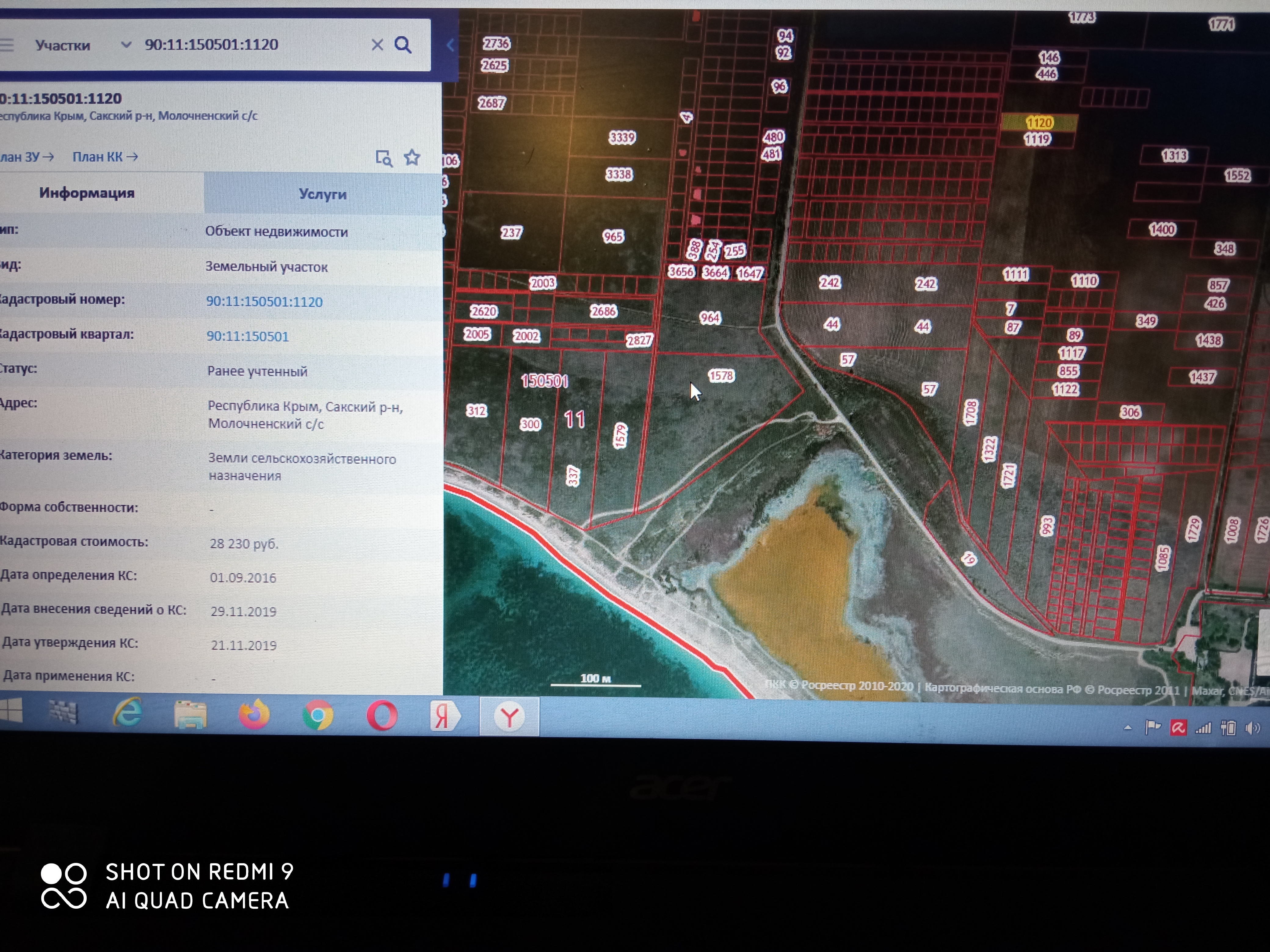
Task: Open cadastral number 90:11:150501:1120 link
Action: [x=264, y=302]
